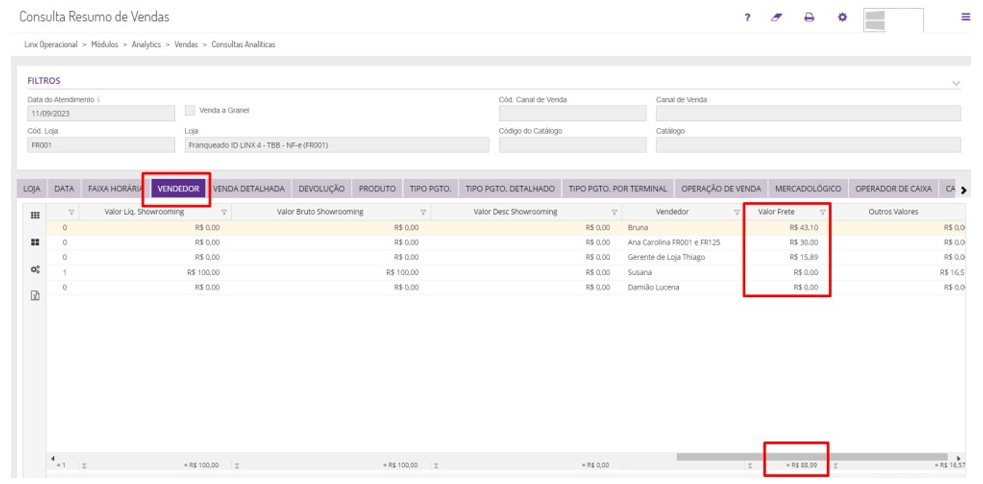Switch to the Faixa Horária tab
The width and height of the screenshot is (983, 484).
pyautogui.click(x=115, y=189)
